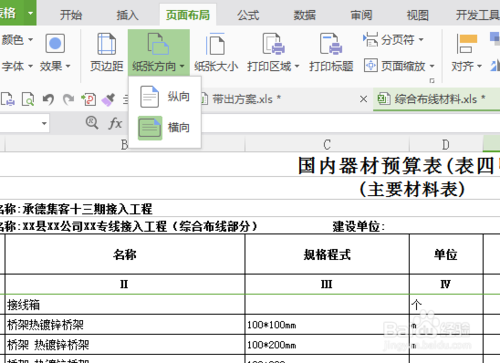Select column C header
Image resolution: width=500 pixels, height=363 pixels.
tap(327, 145)
